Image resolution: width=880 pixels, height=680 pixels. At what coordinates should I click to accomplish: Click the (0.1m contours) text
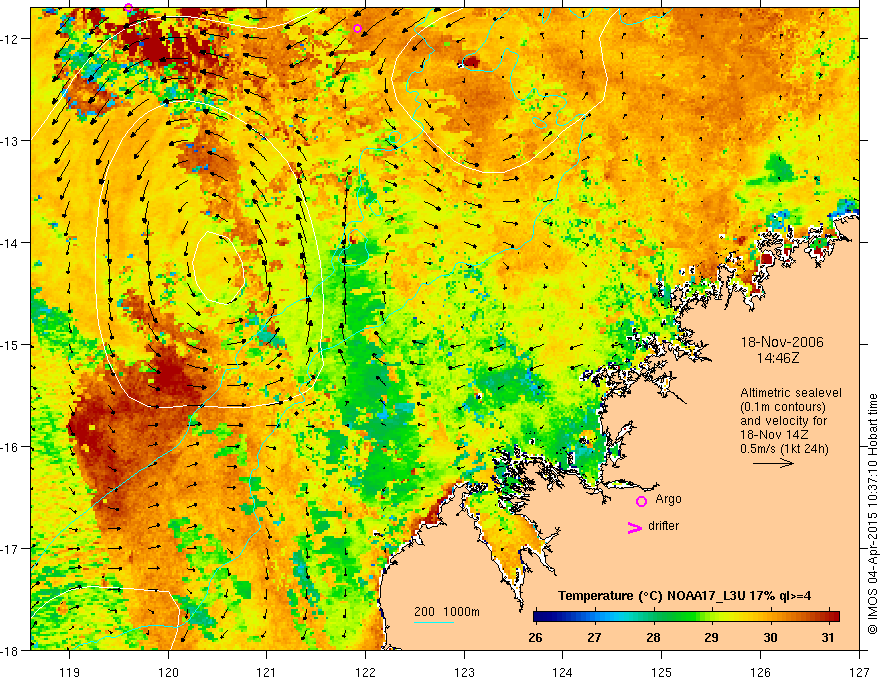[783, 407]
